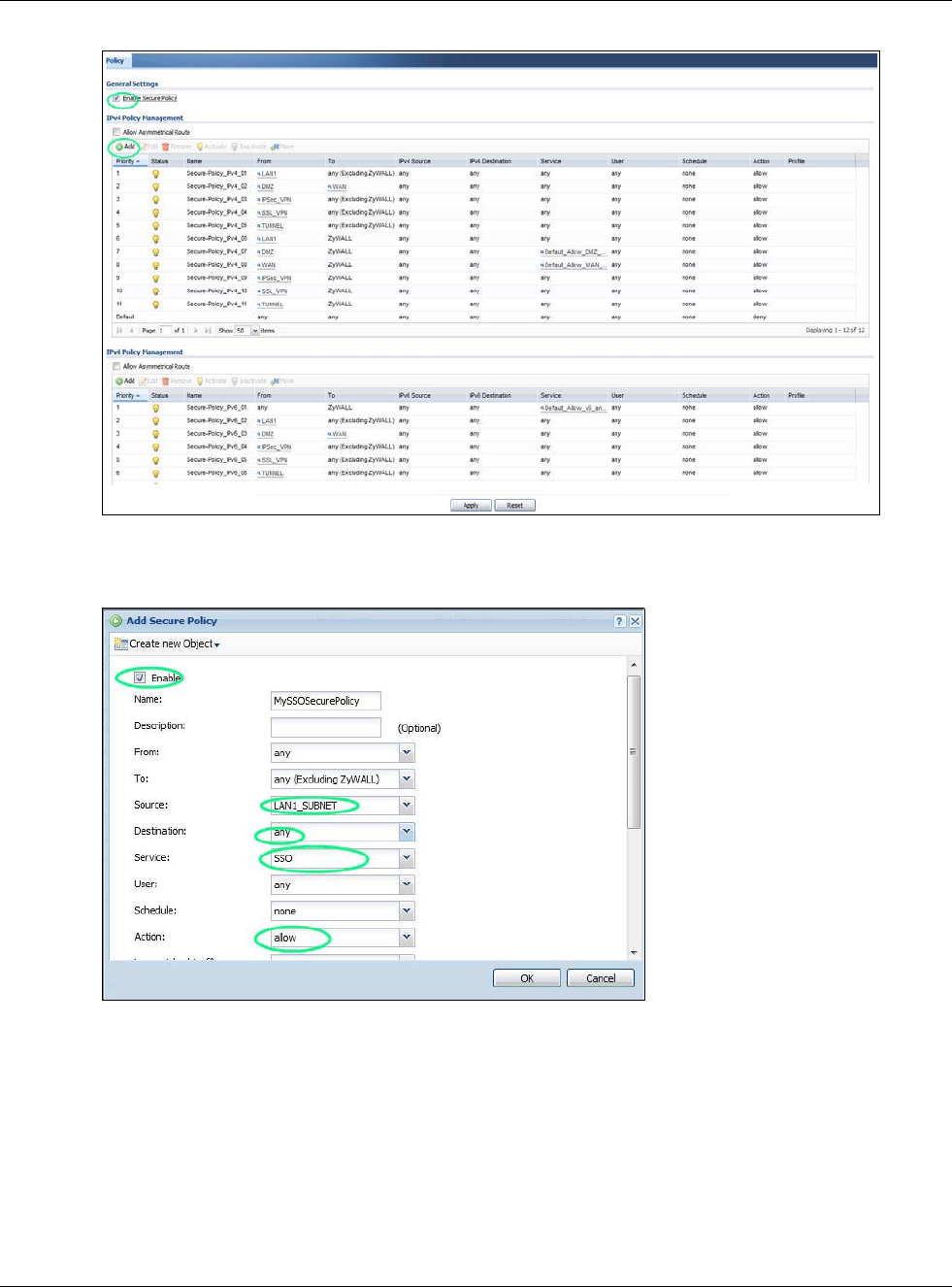Screen dimensions: 952x1287
Task: Toggle IPv4 Allow Asymmetrical Route checkbox
Action: point(116,132)
